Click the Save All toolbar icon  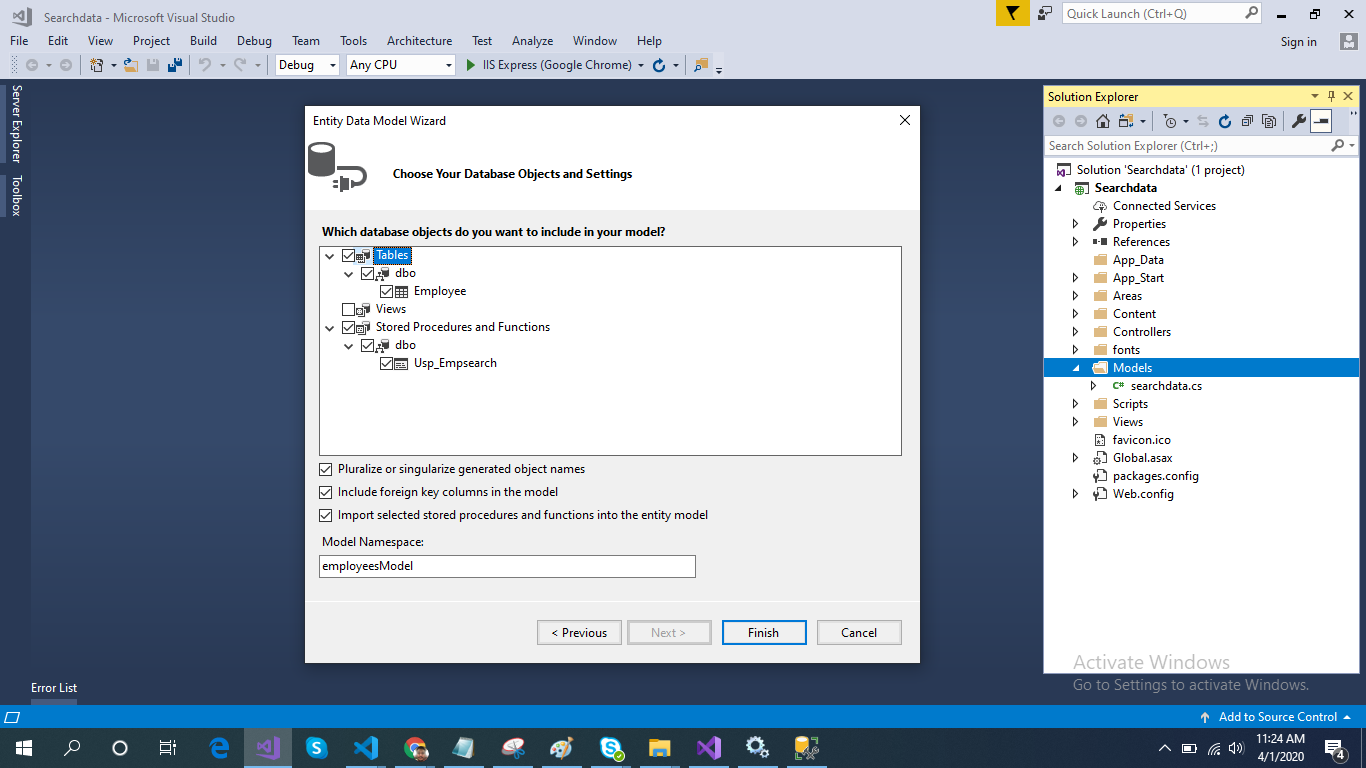(x=175, y=65)
